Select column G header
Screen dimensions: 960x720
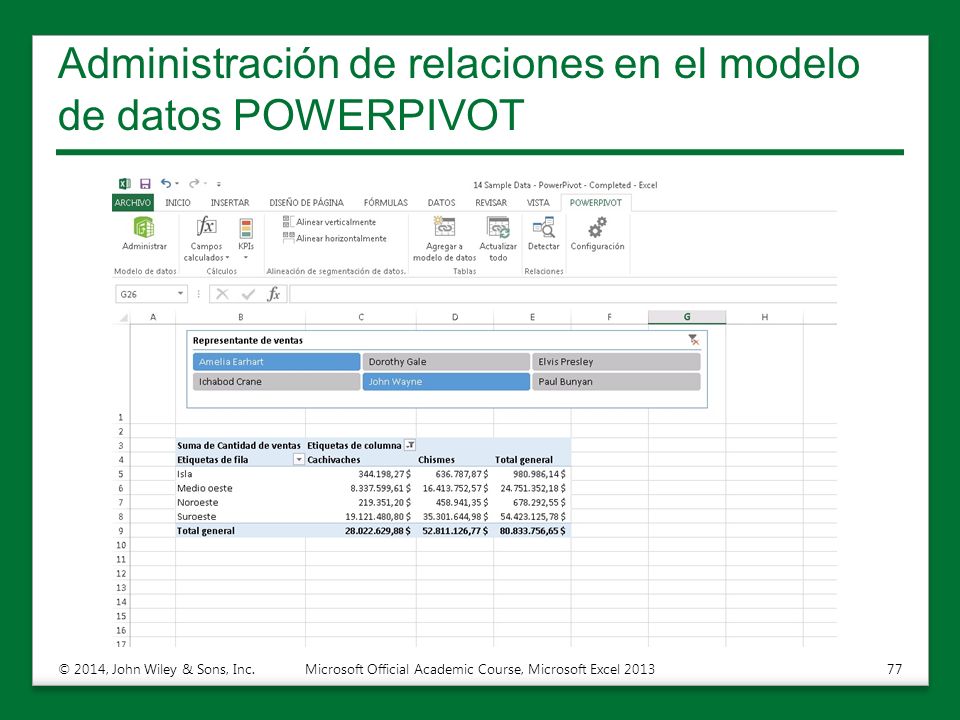point(687,317)
